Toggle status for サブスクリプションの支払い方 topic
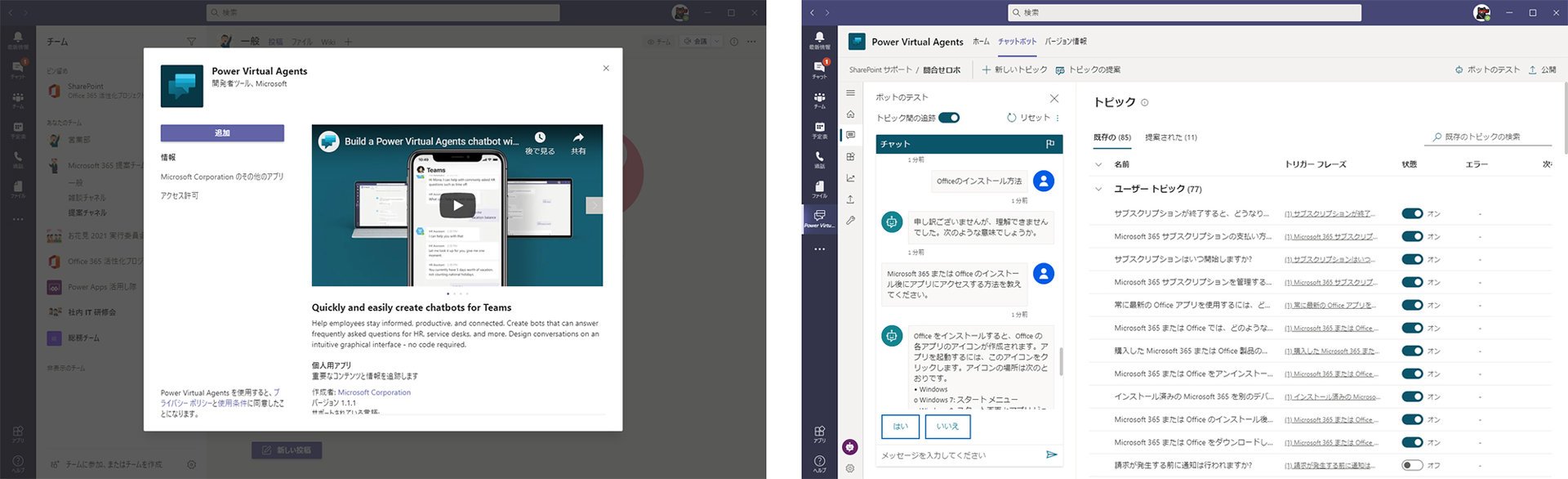This screenshot has height=479, width=1568. pos(1412,236)
